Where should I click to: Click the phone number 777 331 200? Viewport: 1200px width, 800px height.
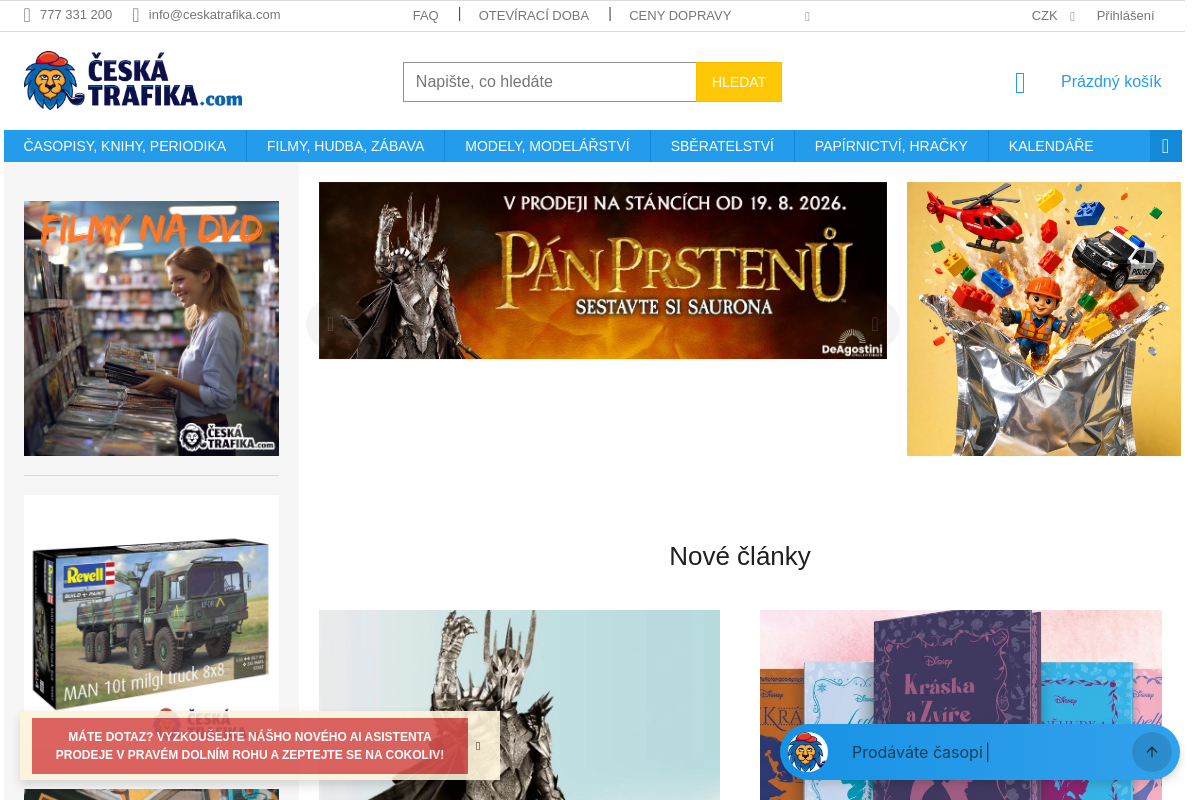pyautogui.click(x=76, y=15)
